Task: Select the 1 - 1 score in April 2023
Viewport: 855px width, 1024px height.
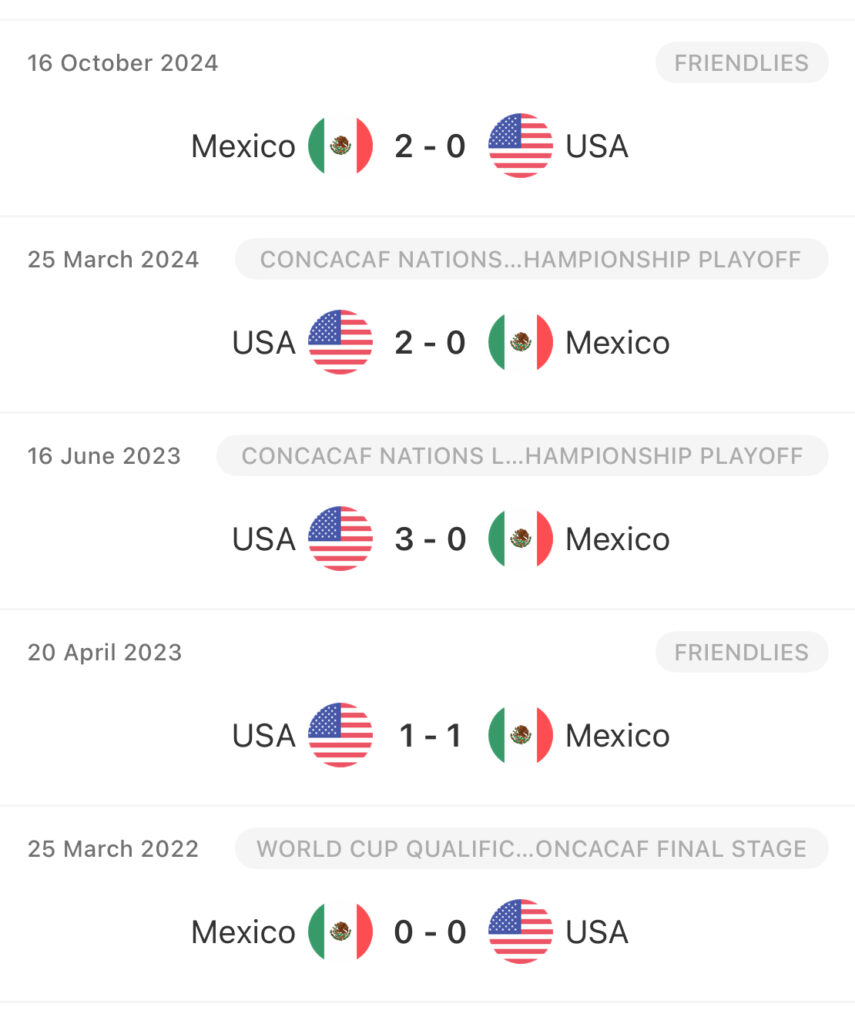Action: pyautogui.click(x=430, y=736)
